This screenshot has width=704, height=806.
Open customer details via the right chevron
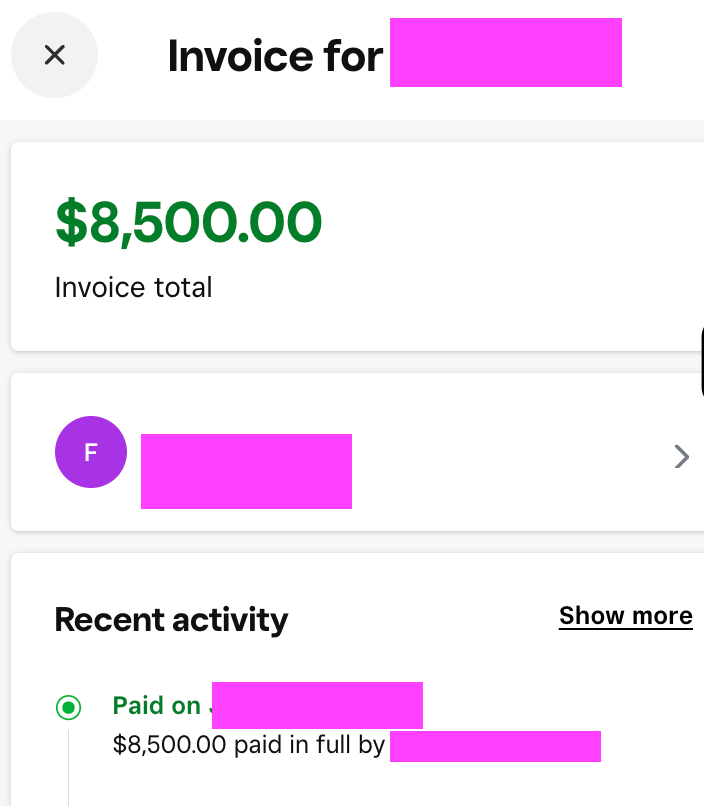681,457
